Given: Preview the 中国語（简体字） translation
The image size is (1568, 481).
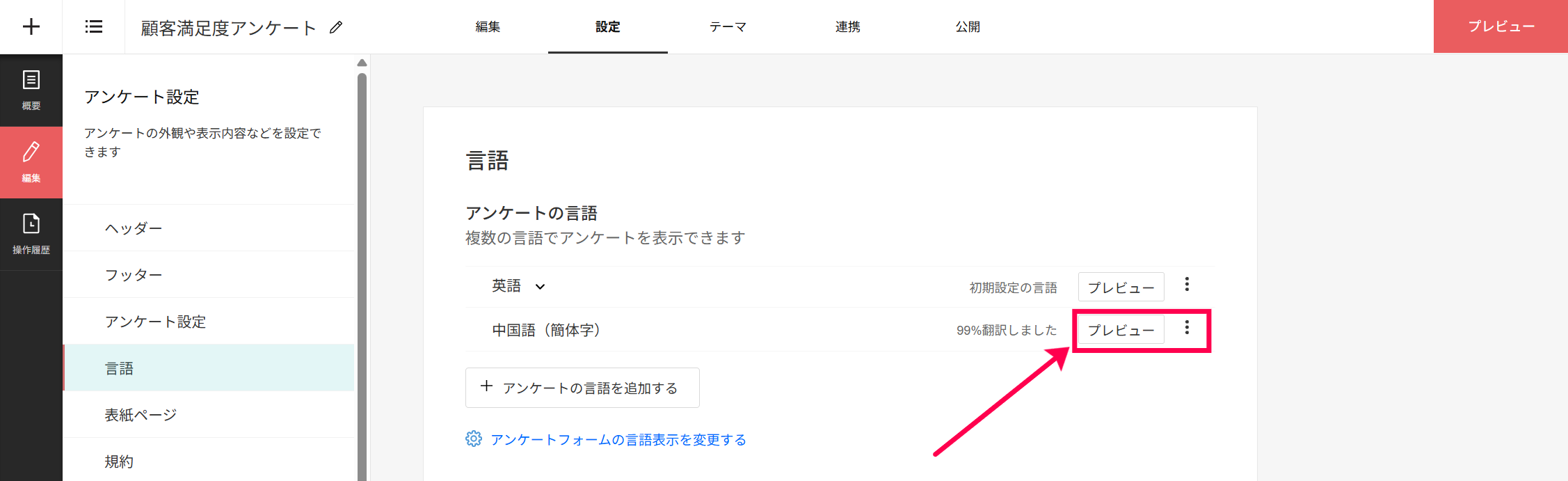Looking at the screenshot, I should 1121,330.
